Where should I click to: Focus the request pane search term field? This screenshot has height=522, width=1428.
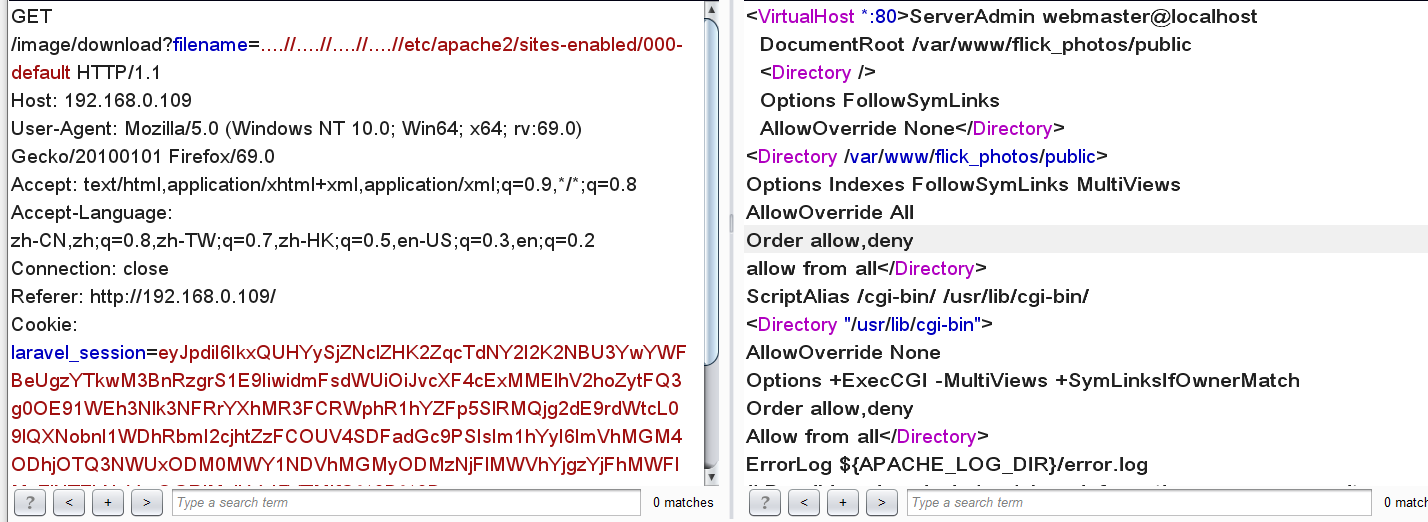(405, 502)
